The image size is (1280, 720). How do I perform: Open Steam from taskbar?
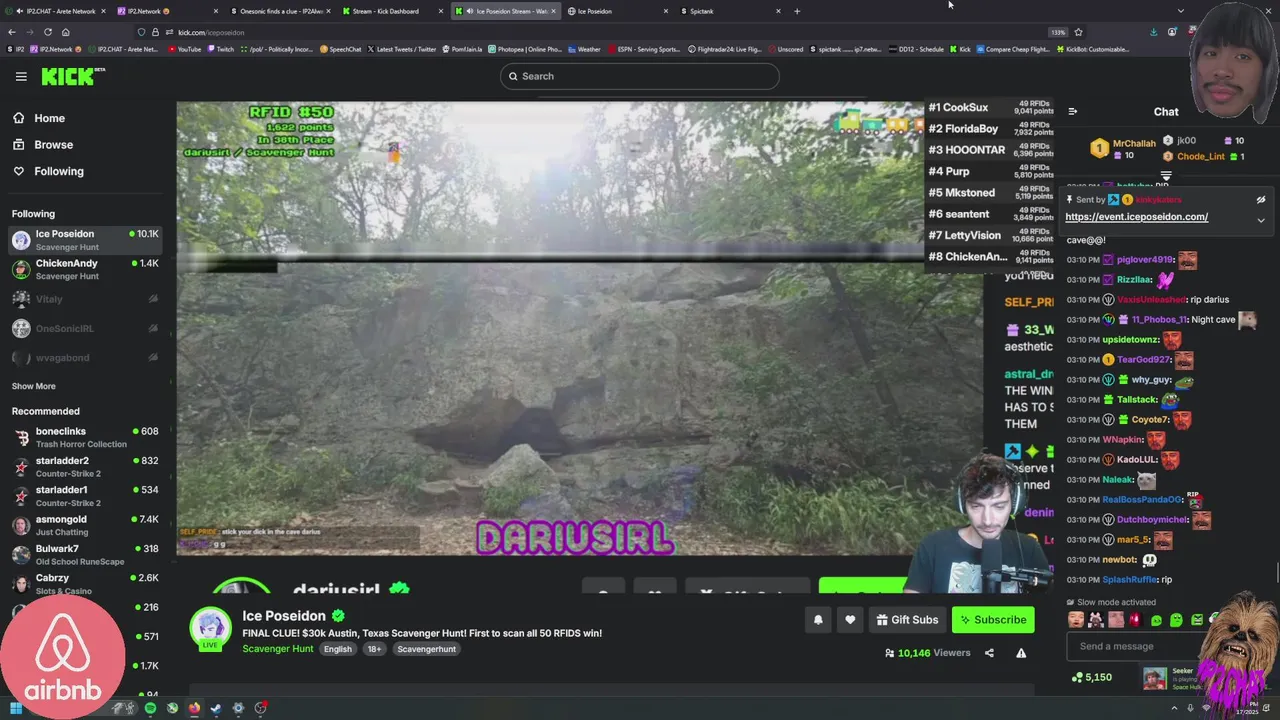pyautogui.click(x=216, y=708)
